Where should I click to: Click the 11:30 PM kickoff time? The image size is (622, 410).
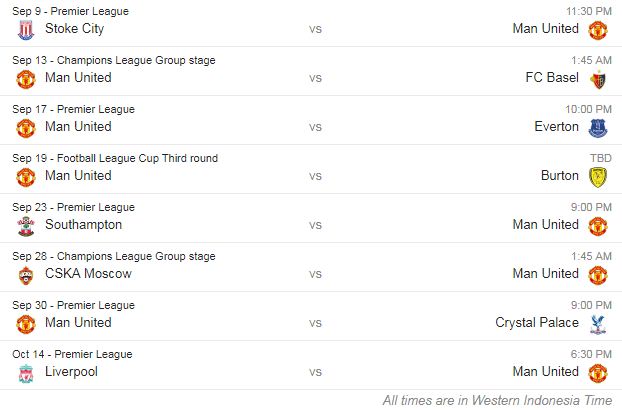[x=587, y=11]
